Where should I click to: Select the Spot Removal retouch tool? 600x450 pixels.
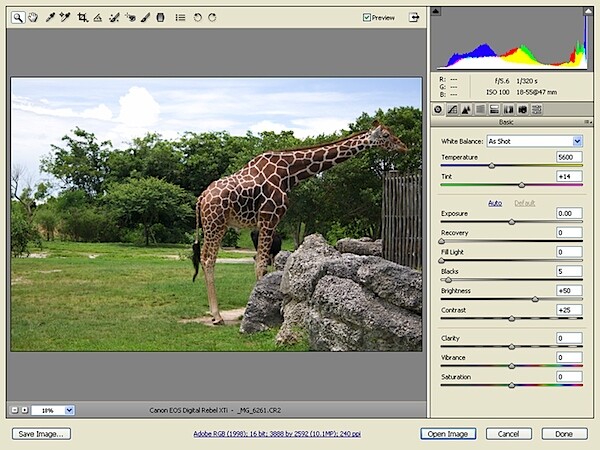click(x=114, y=18)
